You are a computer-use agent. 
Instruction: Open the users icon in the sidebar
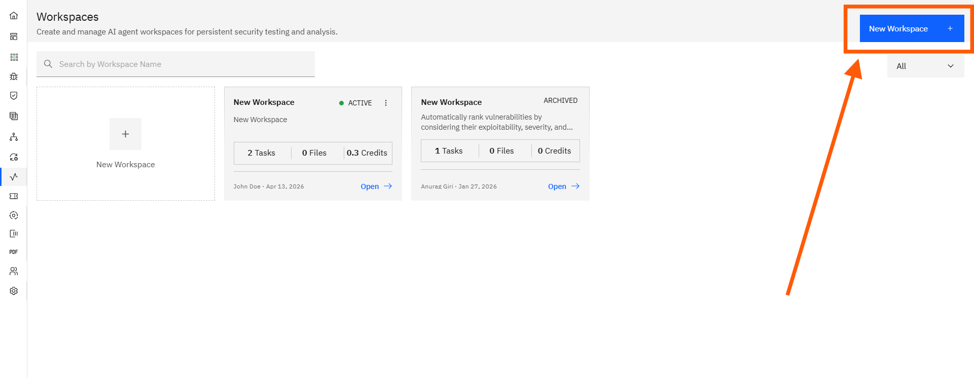[14, 271]
